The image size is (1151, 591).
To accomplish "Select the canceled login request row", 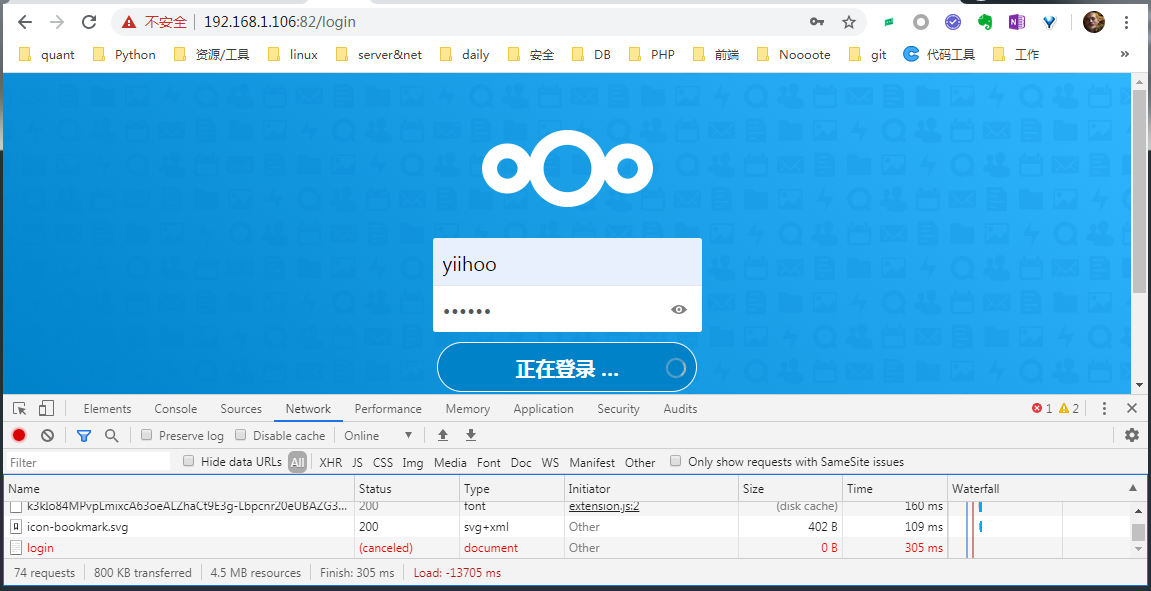I will pyautogui.click(x=567, y=548).
